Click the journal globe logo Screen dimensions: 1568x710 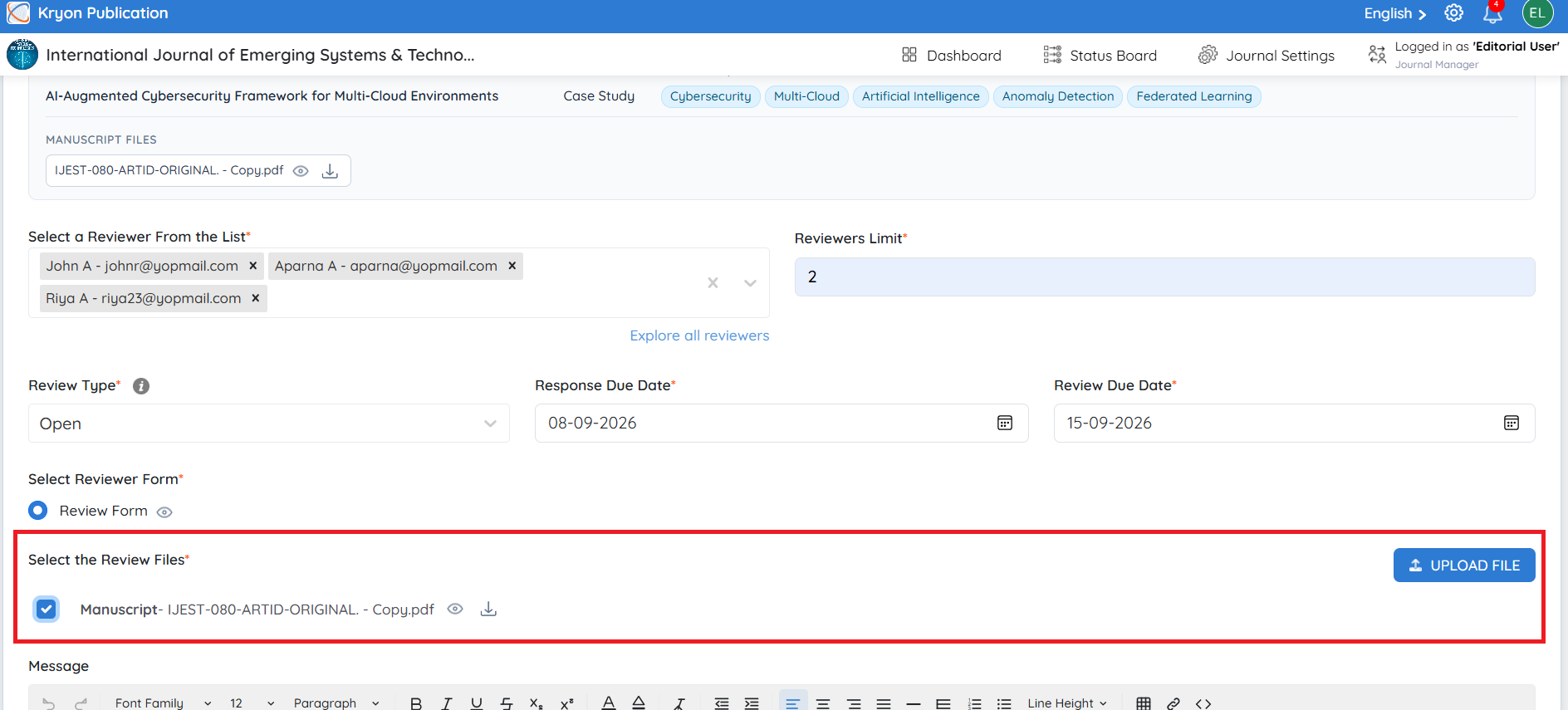click(22, 55)
